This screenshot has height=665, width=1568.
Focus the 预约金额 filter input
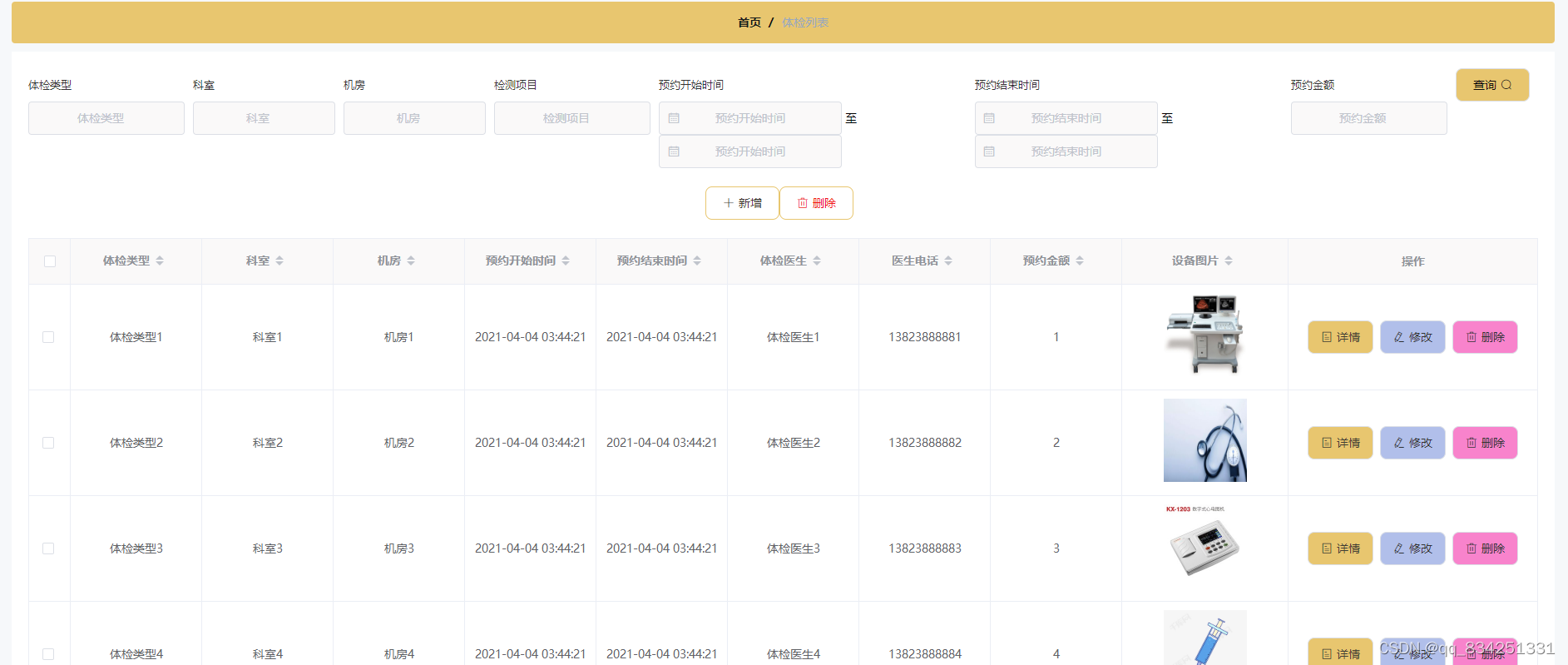click(x=1368, y=118)
